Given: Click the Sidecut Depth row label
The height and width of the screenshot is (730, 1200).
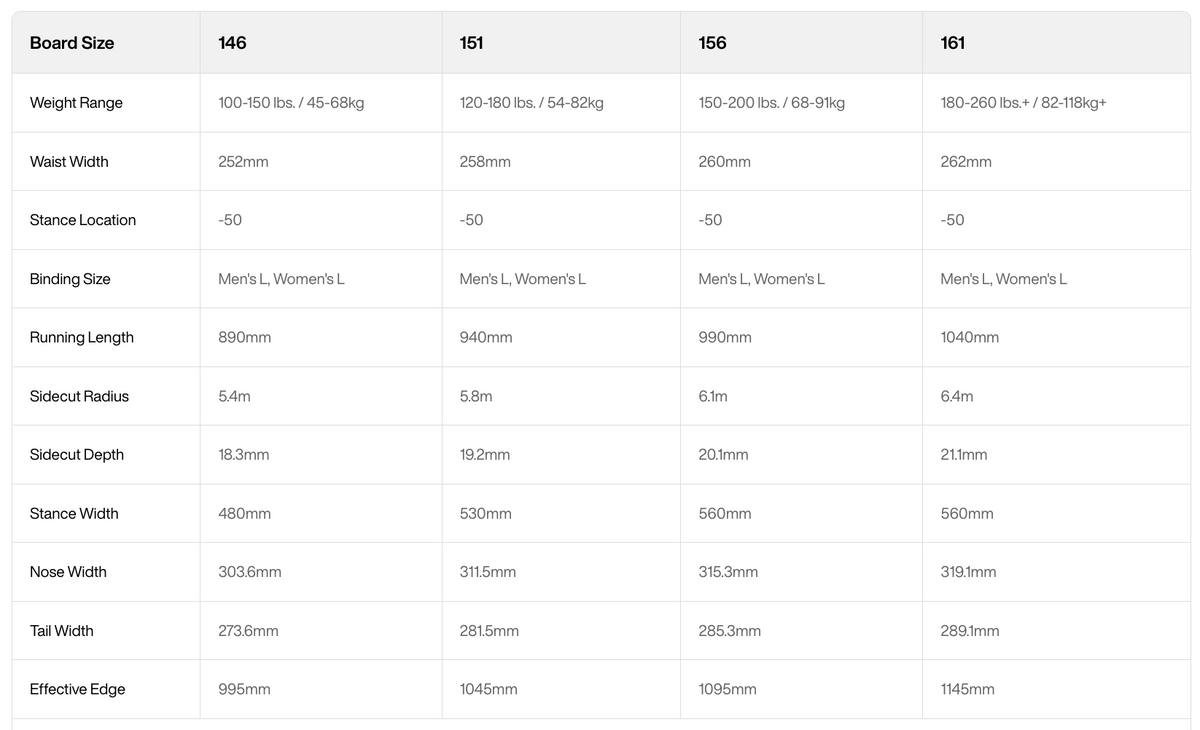Looking at the screenshot, I should point(77,455).
